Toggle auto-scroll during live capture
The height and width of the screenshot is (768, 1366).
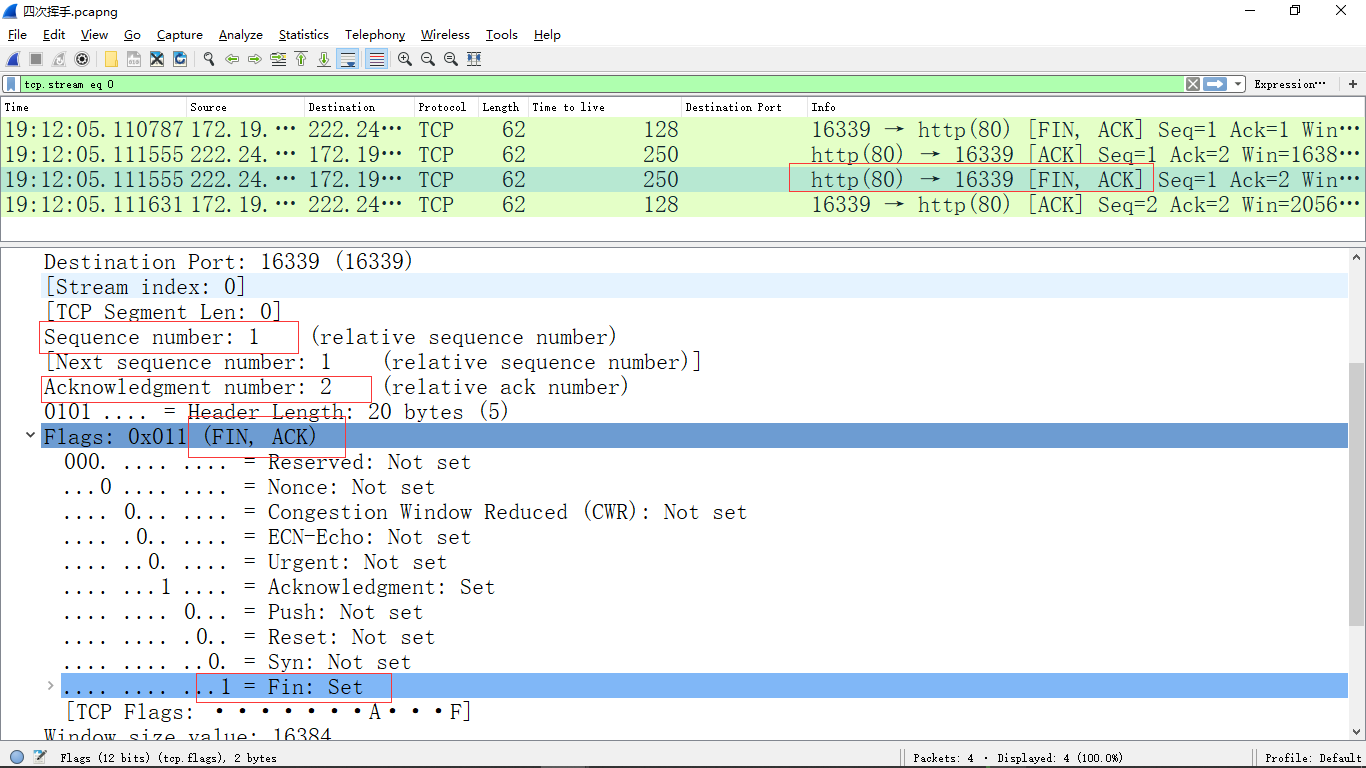point(348,59)
